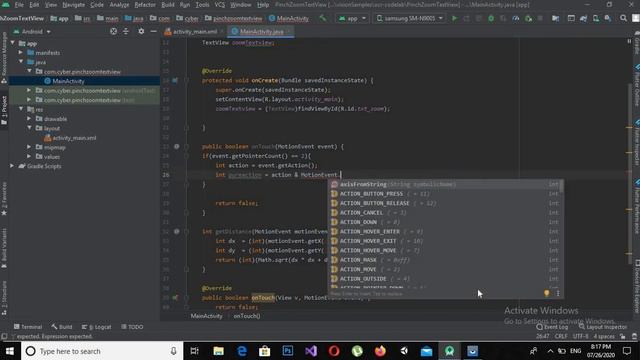The image size is (640, 360).
Task: Open the Android view dropdown in Project panel
Action: pos(32,31)
